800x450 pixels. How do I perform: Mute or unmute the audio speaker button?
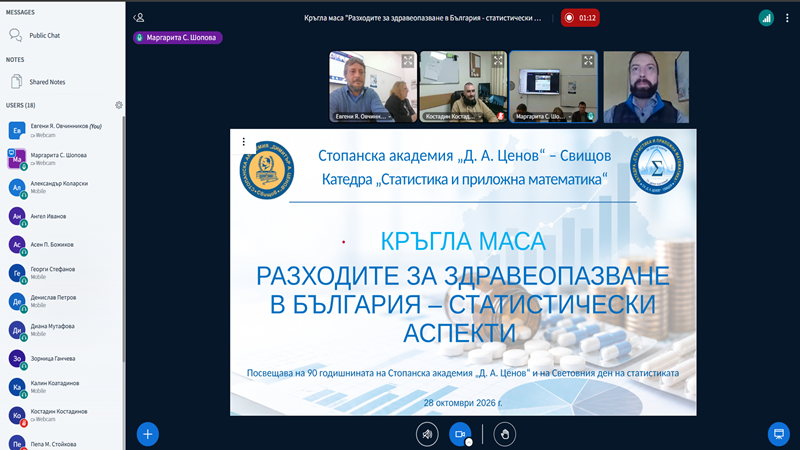[427, 434]
